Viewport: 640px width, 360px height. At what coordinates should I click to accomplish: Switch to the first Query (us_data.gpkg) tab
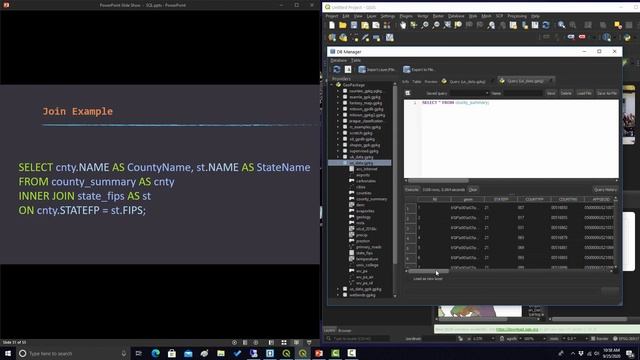pos(467,82)
